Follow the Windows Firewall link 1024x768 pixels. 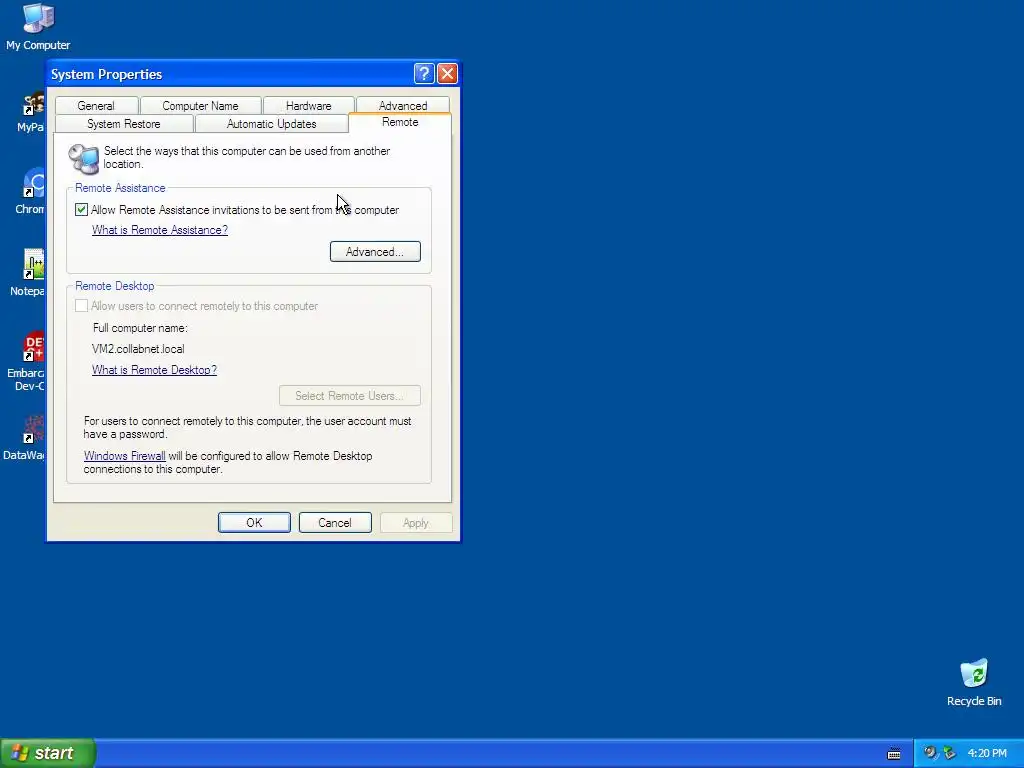click(x=124, y=456)
